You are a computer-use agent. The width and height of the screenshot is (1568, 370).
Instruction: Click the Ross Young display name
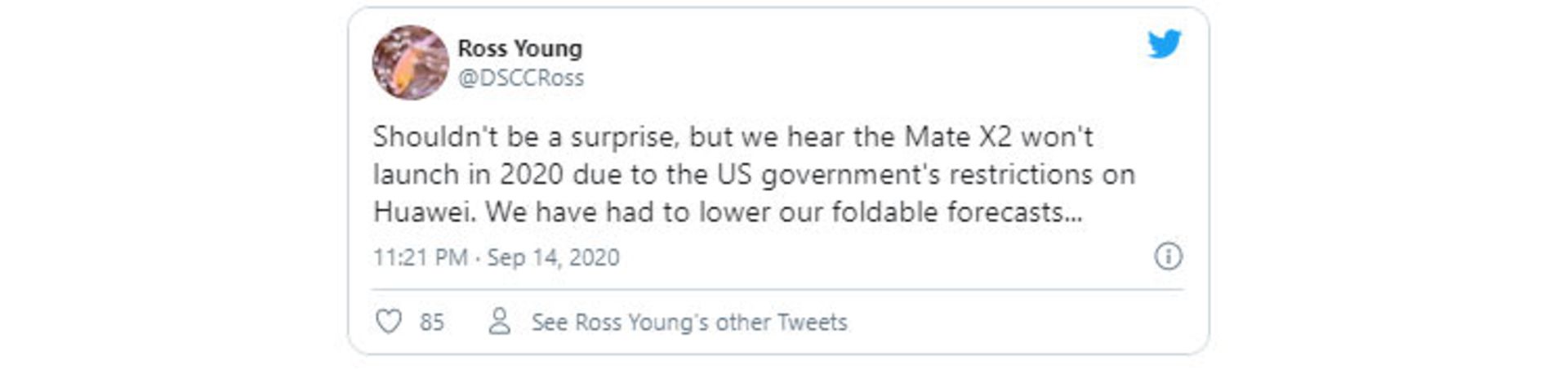[x=519, y=48]
